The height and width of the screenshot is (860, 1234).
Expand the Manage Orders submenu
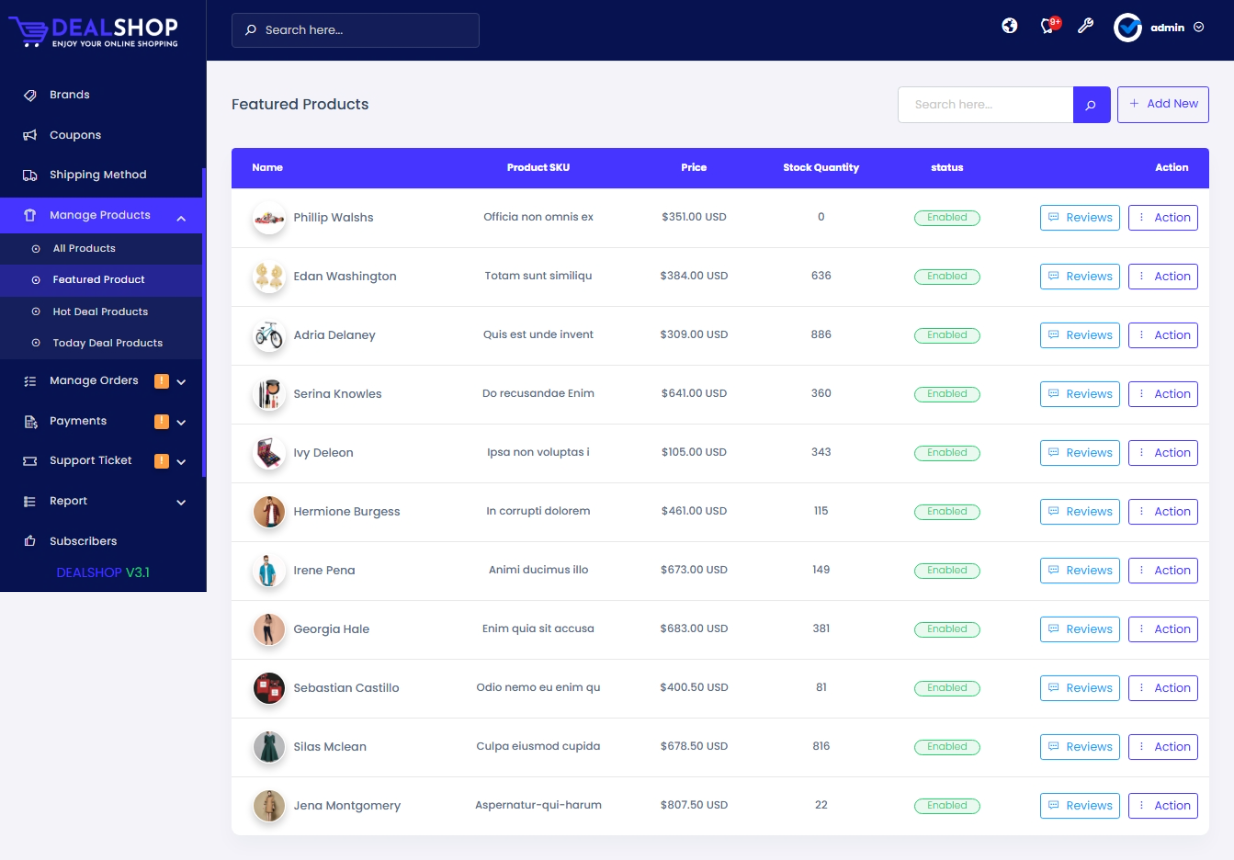pos(181,382)
